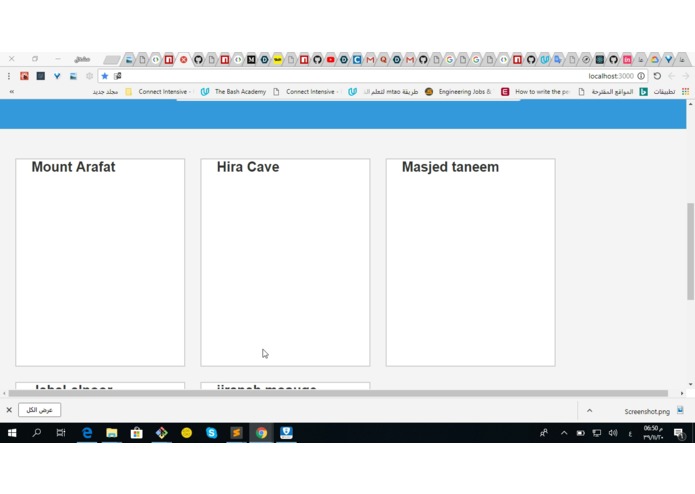Screen dimensions: 695x494
Task: Switch to the tab with red error icon
Action: pyautogui.click(x=184, y=59)
